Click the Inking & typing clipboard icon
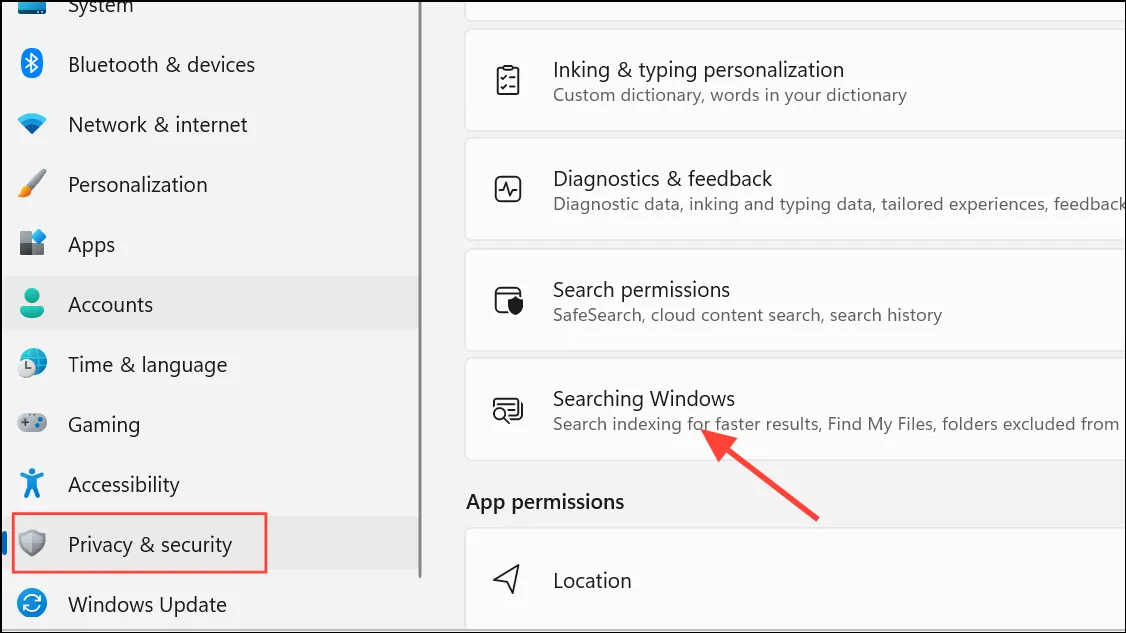 pos(508,80)
